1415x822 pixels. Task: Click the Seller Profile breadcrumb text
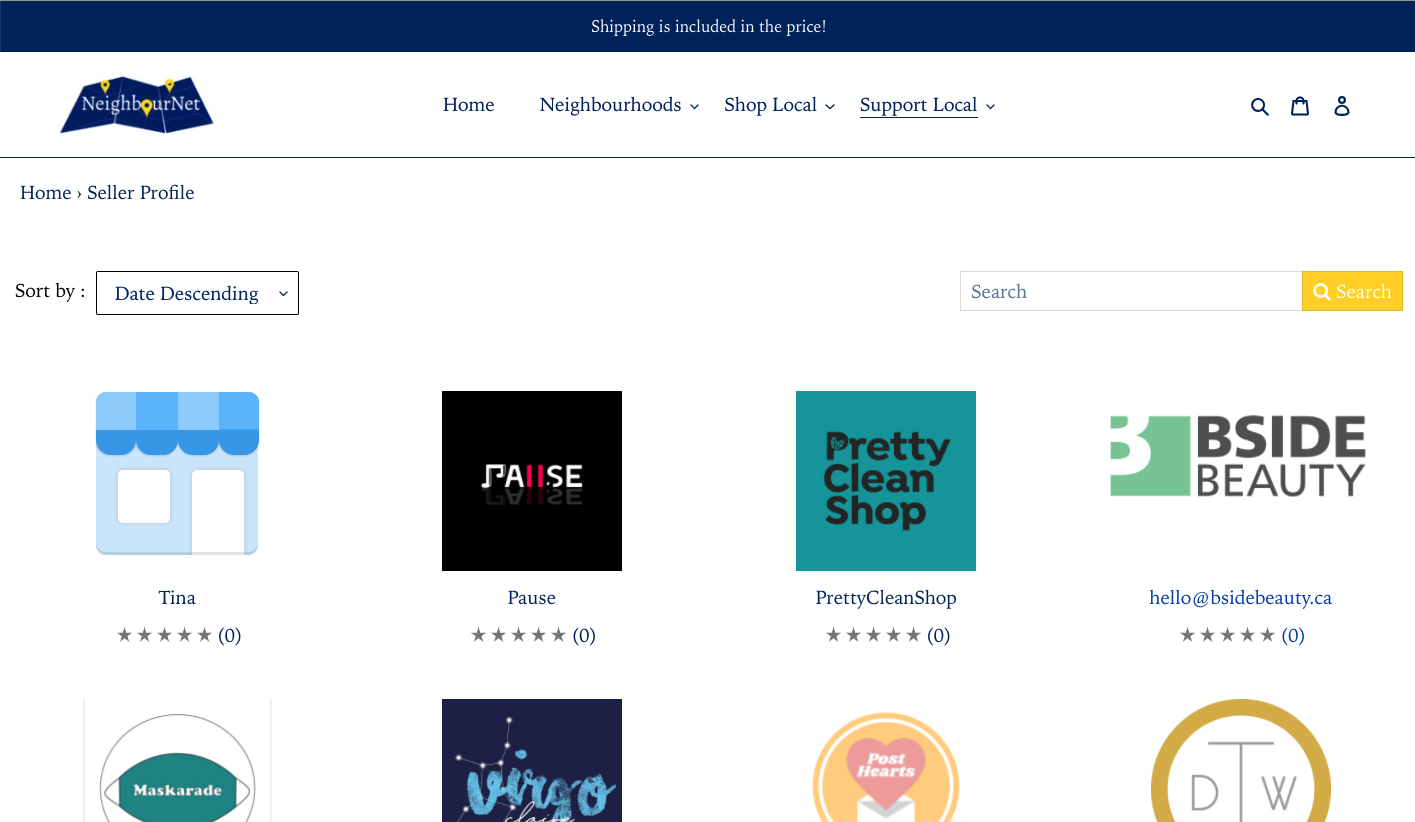[141, 193]
